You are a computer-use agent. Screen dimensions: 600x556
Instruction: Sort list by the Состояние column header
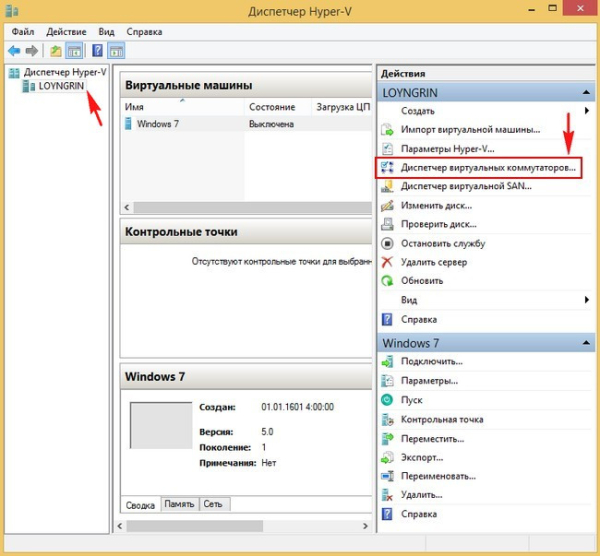click(272, 106)
